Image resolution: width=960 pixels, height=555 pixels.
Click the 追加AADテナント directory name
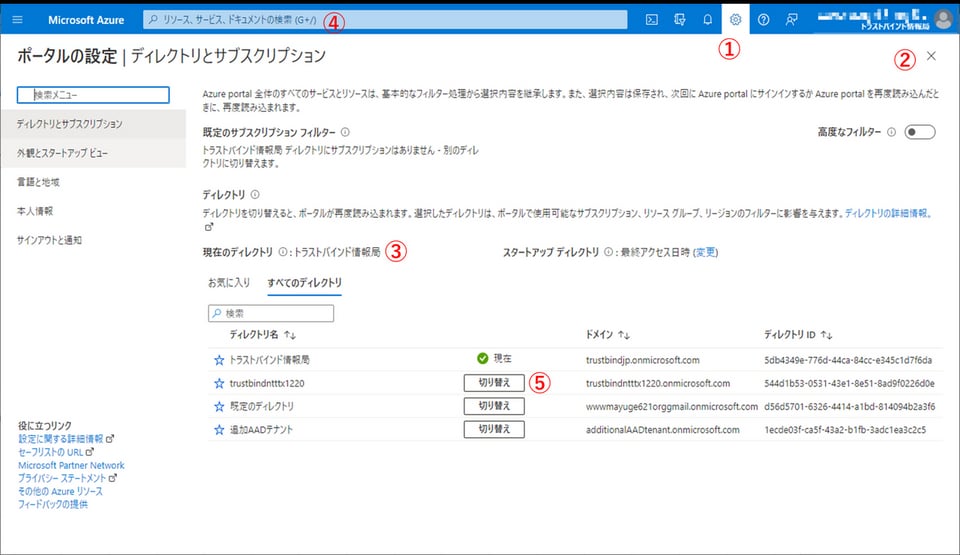tap(261, 430)
